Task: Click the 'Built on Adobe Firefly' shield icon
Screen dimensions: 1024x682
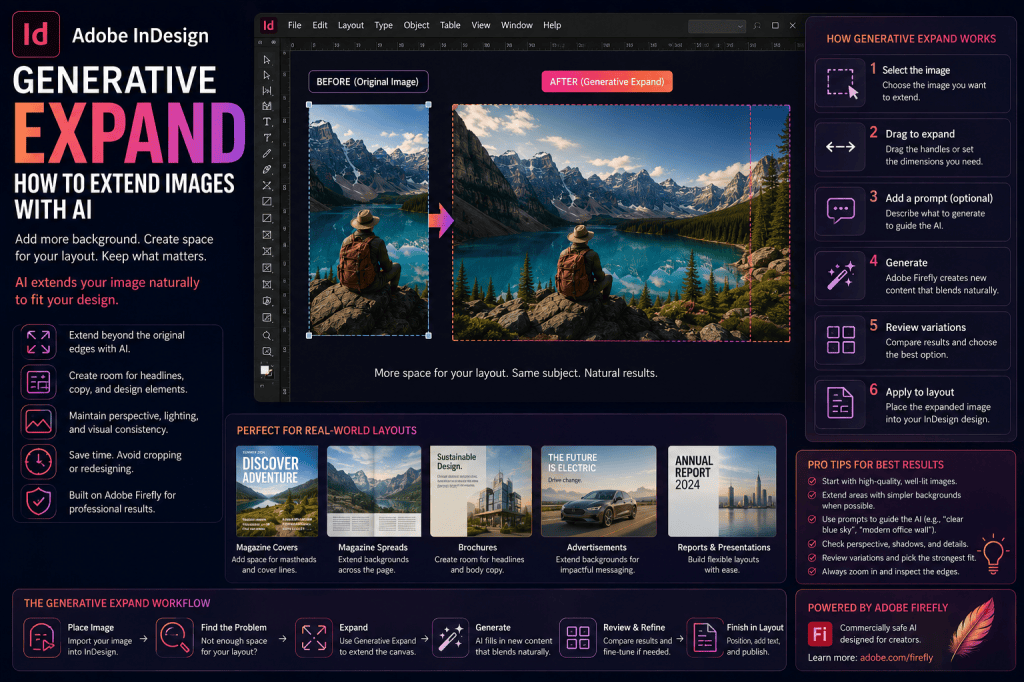Action: point(39,502)
